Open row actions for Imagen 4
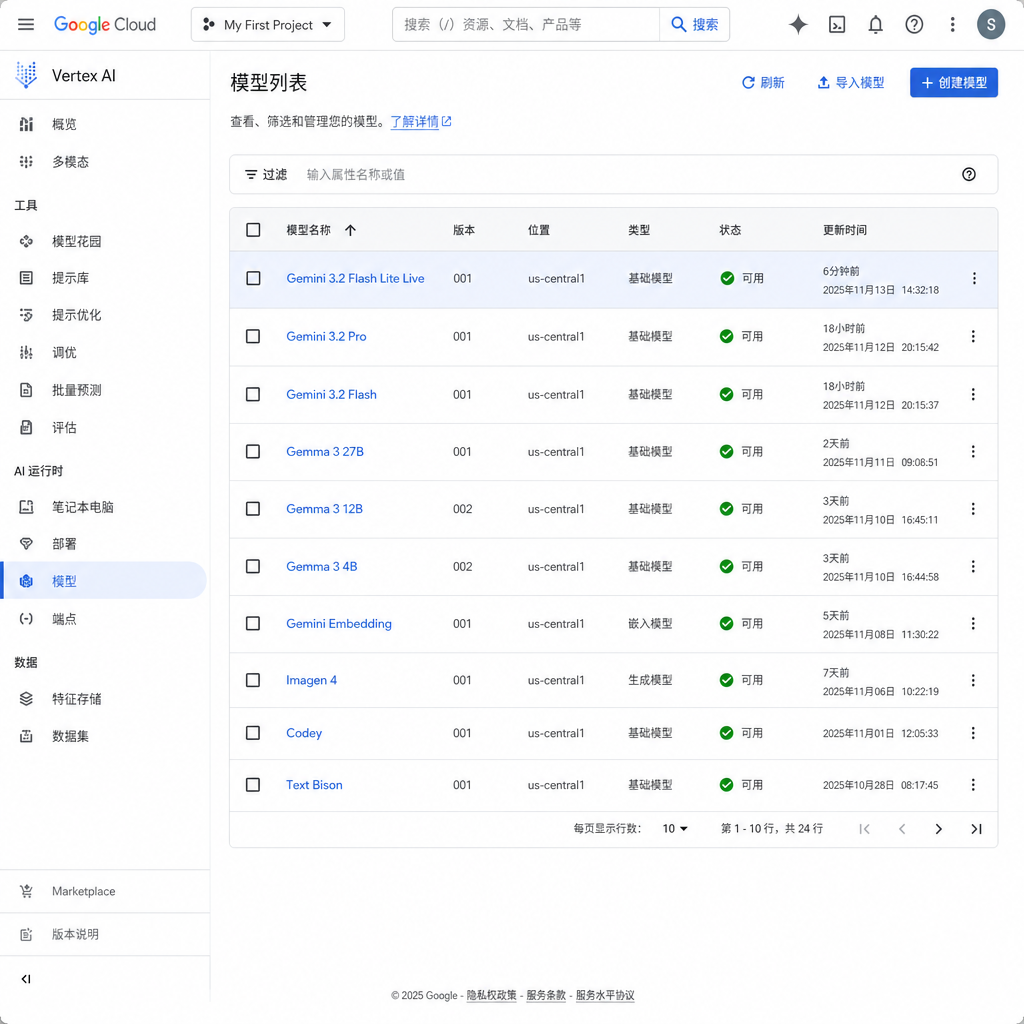 click(972, 680)
